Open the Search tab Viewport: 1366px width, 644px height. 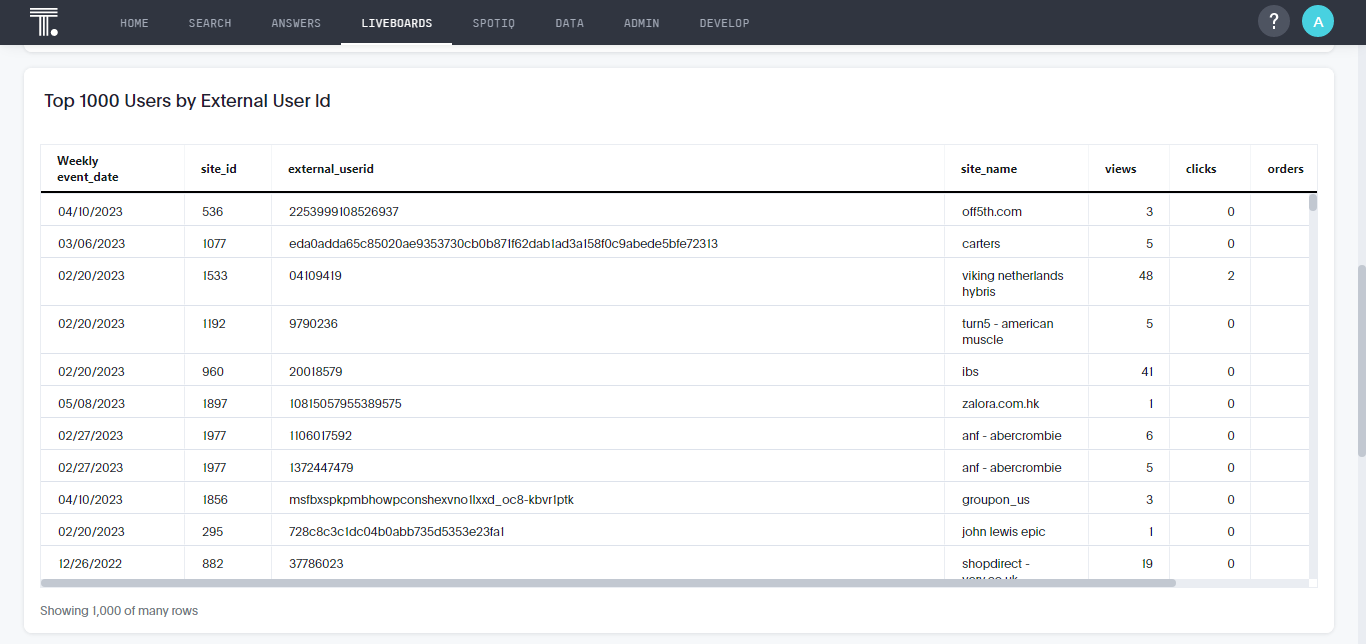tap(210, 23)
